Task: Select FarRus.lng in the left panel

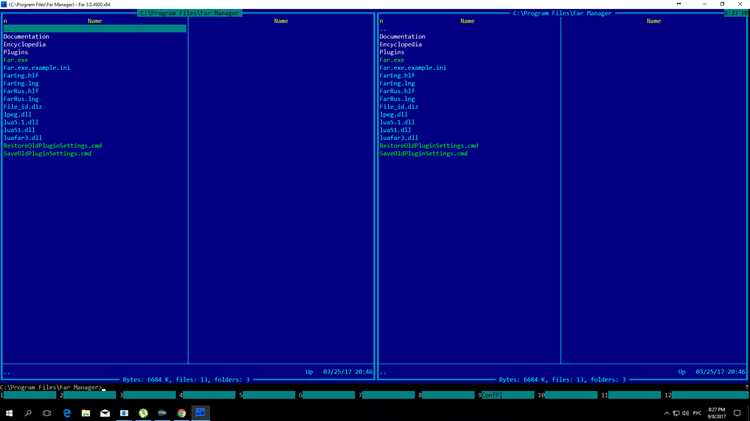Action: 21,99
